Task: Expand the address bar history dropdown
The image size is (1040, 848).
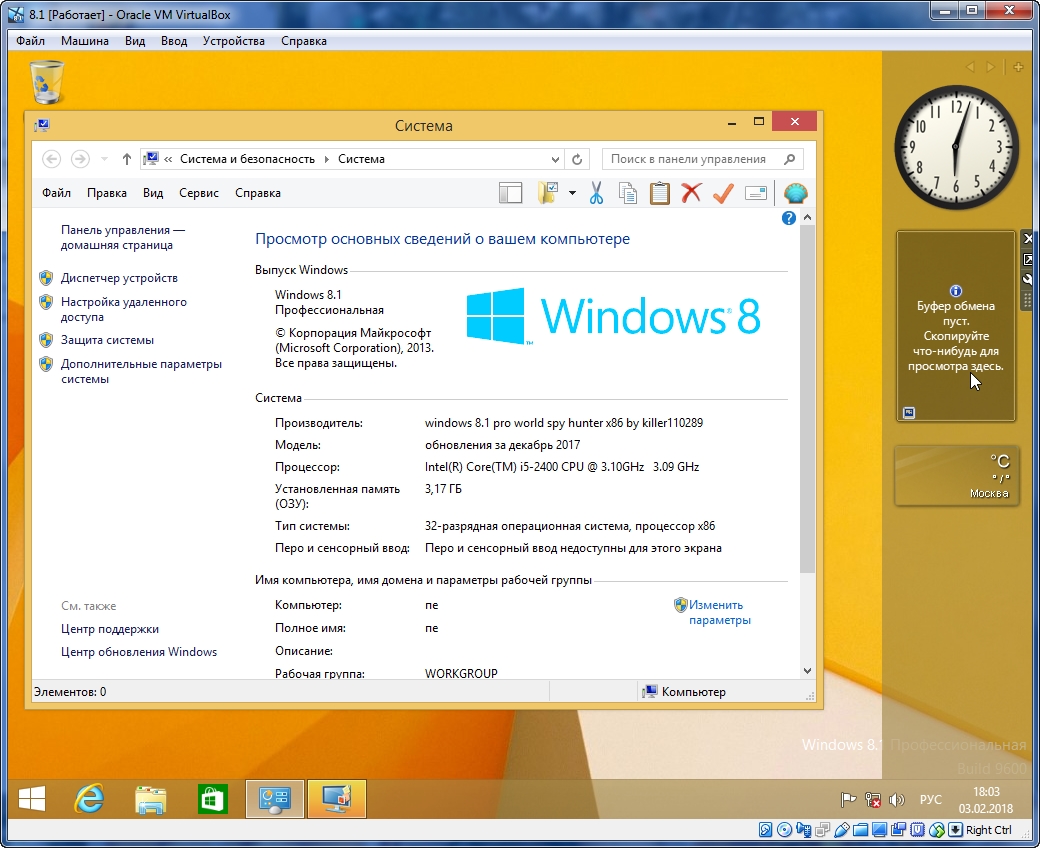Action: pyautogui.click(x=555, y=159)
